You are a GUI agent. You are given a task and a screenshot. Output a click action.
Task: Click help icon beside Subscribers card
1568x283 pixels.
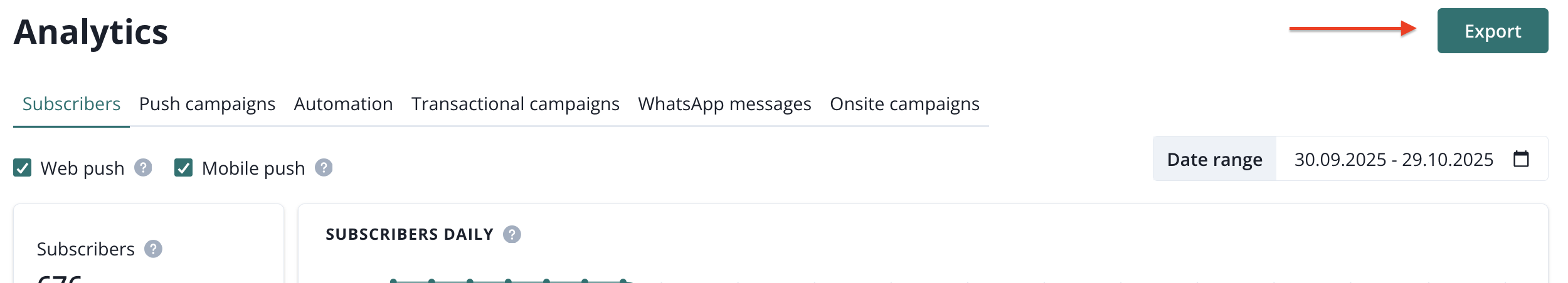(153, 249)
